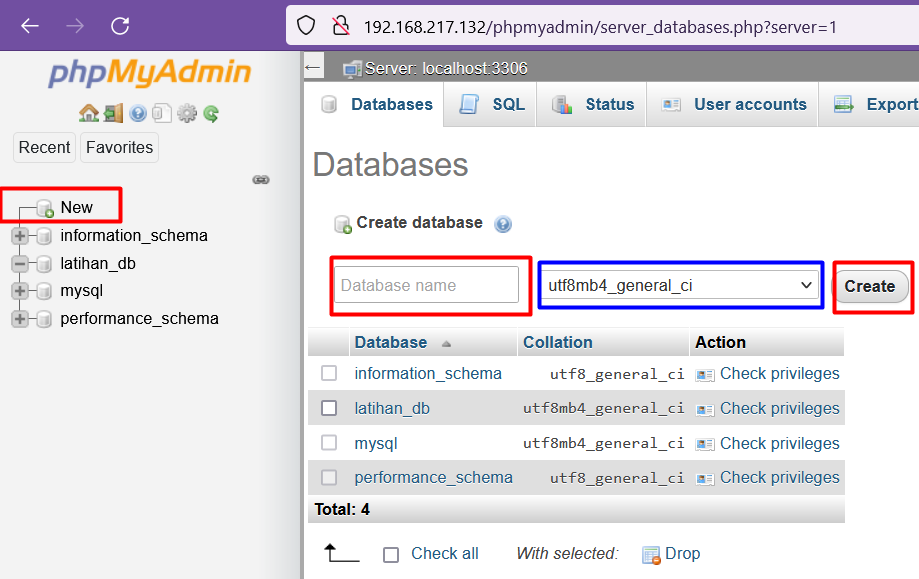Sort by the Collation column header
The image size is (919, 579).
(557, 342)
